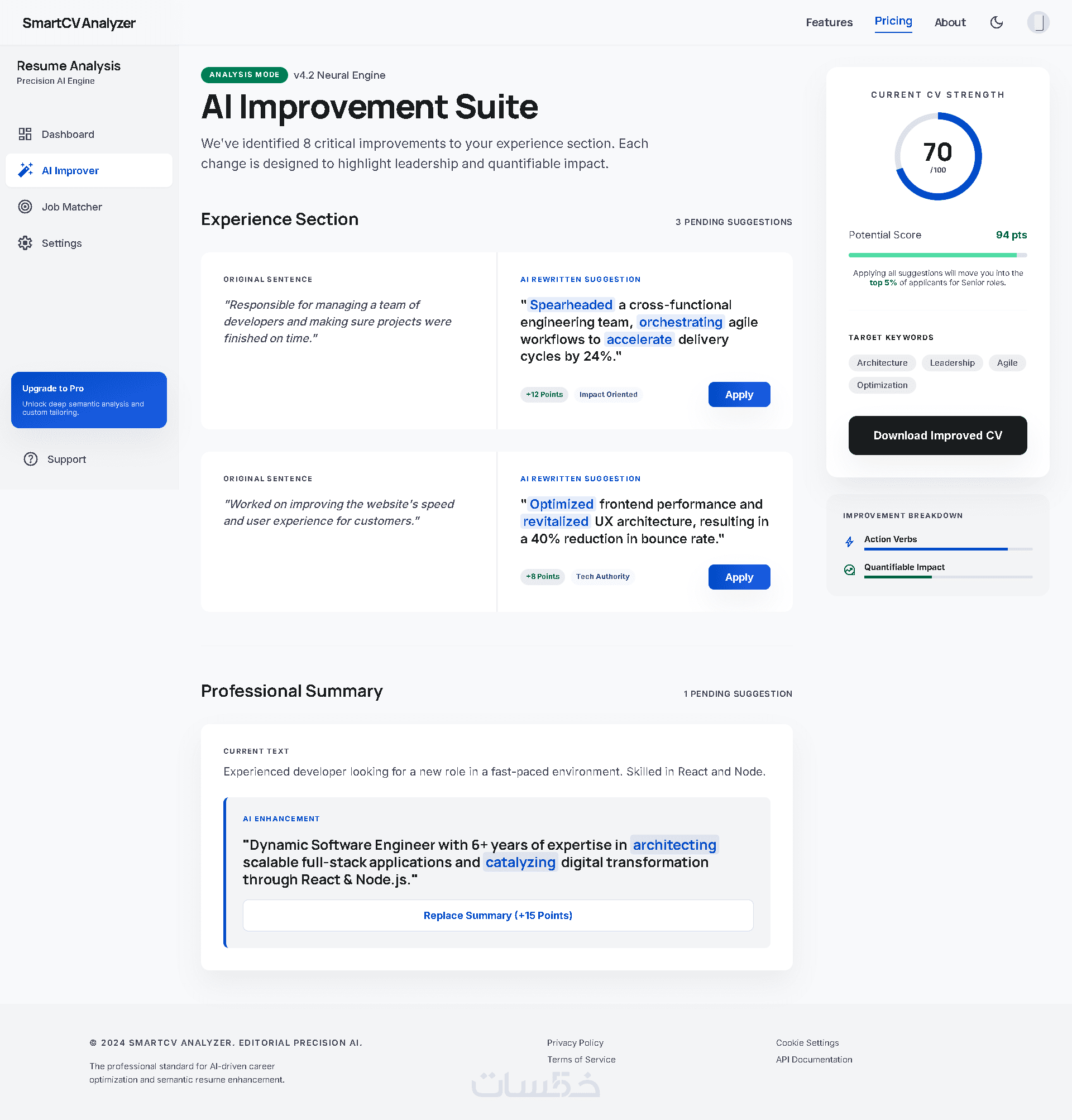Toggle dark mode moon icon

(x=996, y=22)
